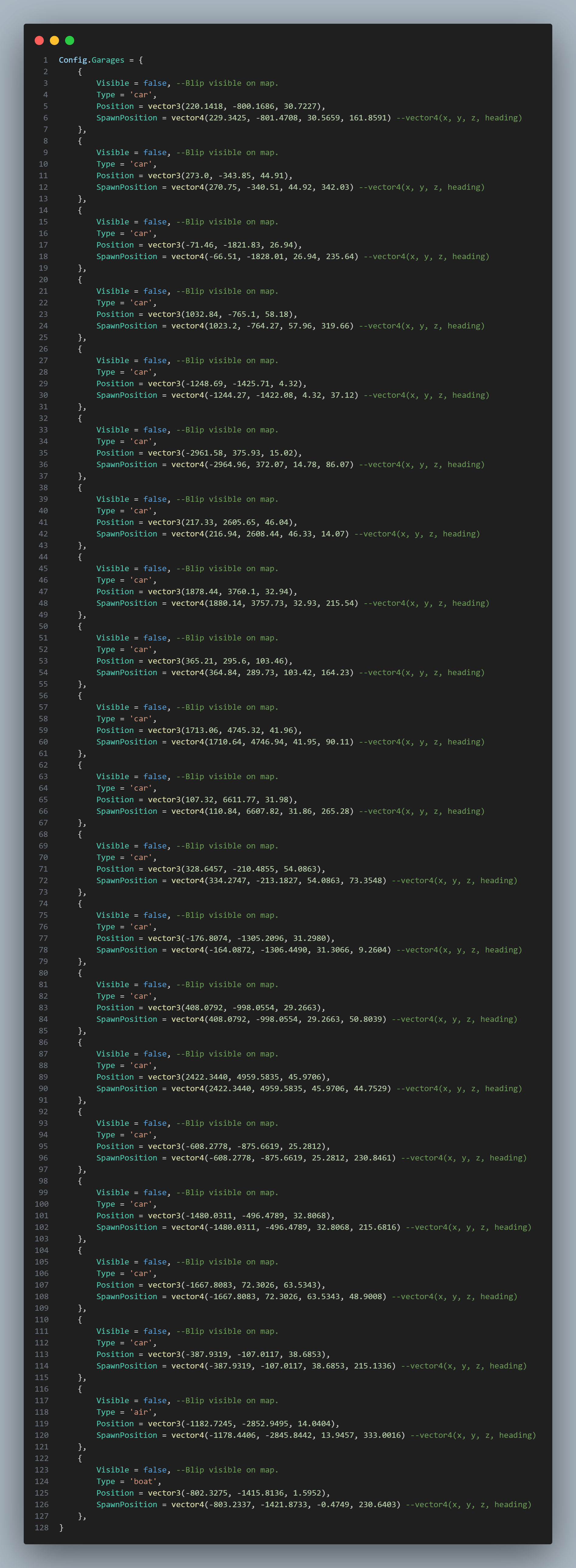Screen dimensions: 576x1568
Task: Click the yellow minimize dot
Action: (x=54, y=40)
